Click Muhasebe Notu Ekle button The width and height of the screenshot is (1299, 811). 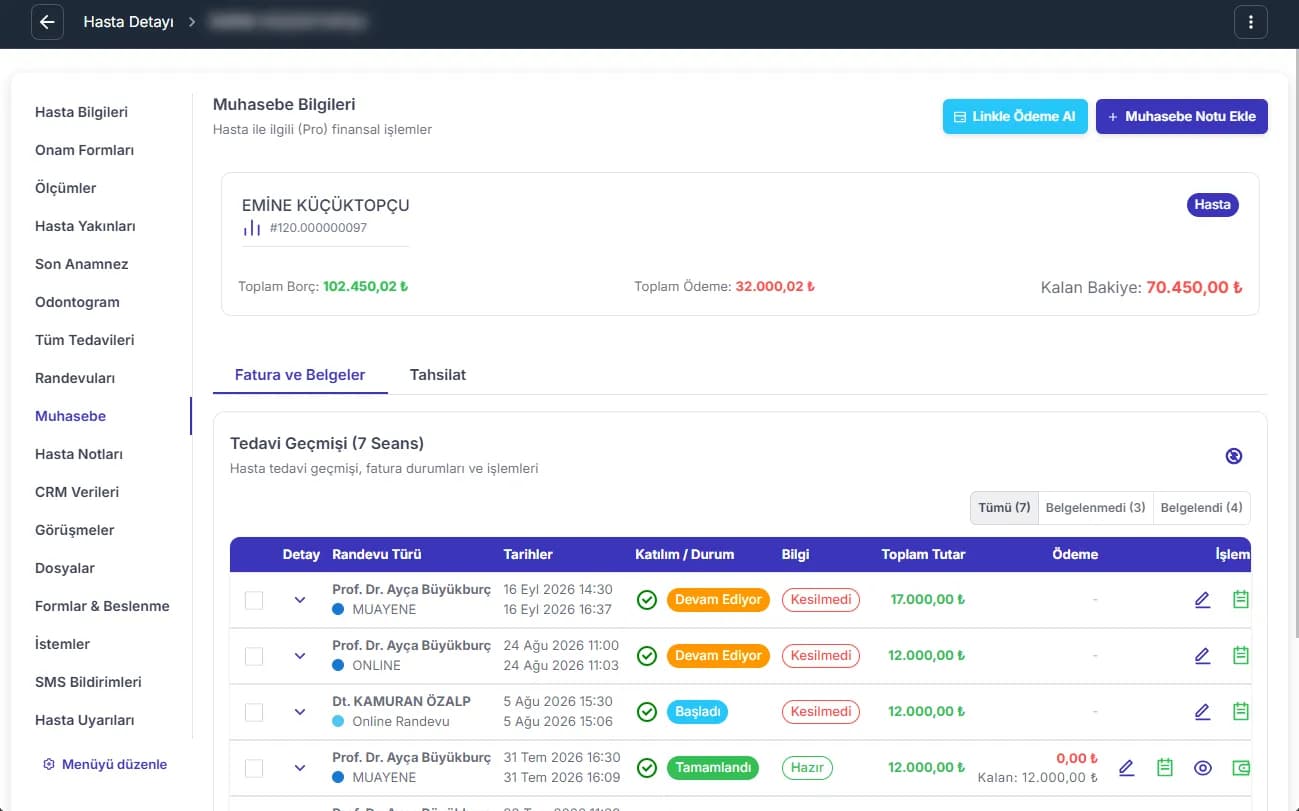1182,116
